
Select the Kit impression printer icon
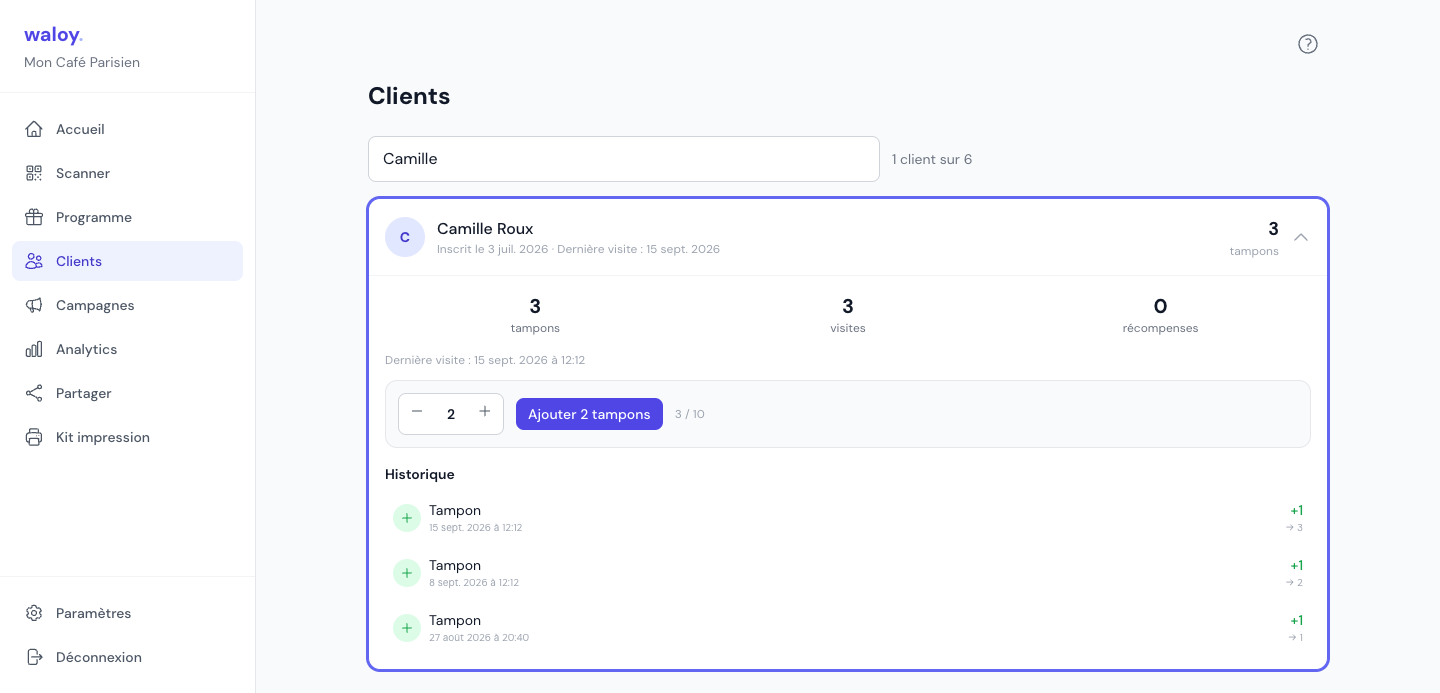(x=34, y=437)
